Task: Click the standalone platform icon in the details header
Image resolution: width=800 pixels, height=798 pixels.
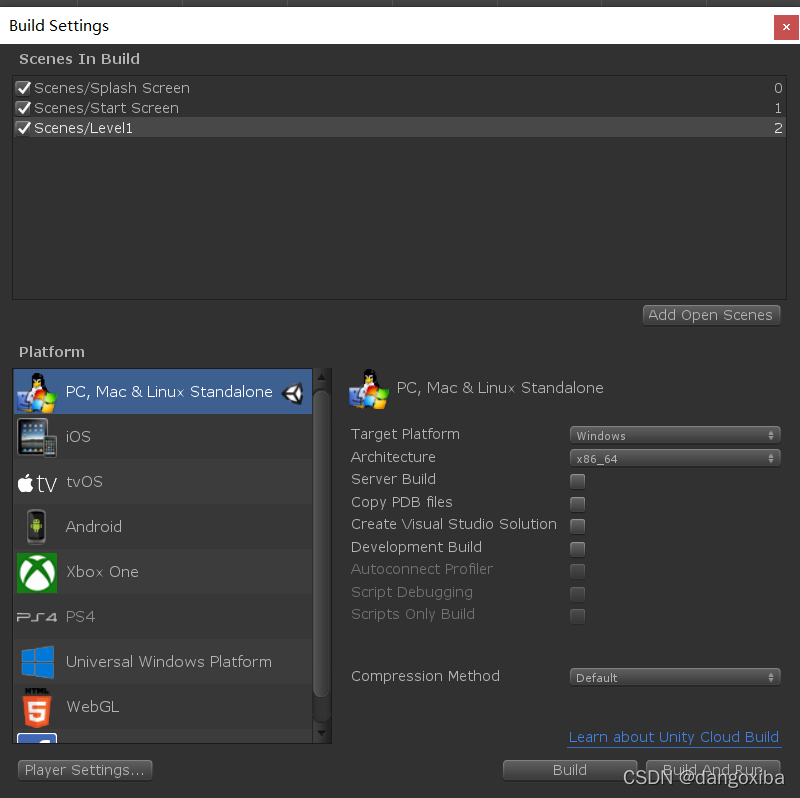Action: tap(368, 389)
